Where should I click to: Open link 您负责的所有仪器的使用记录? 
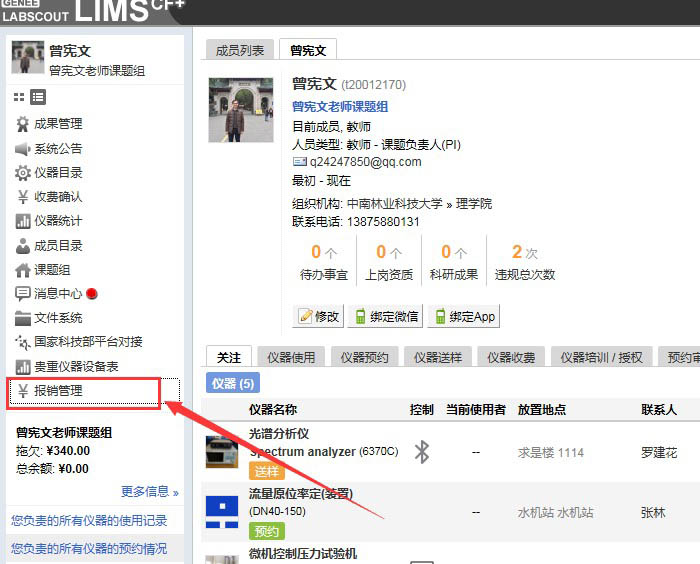click(89, 520)
